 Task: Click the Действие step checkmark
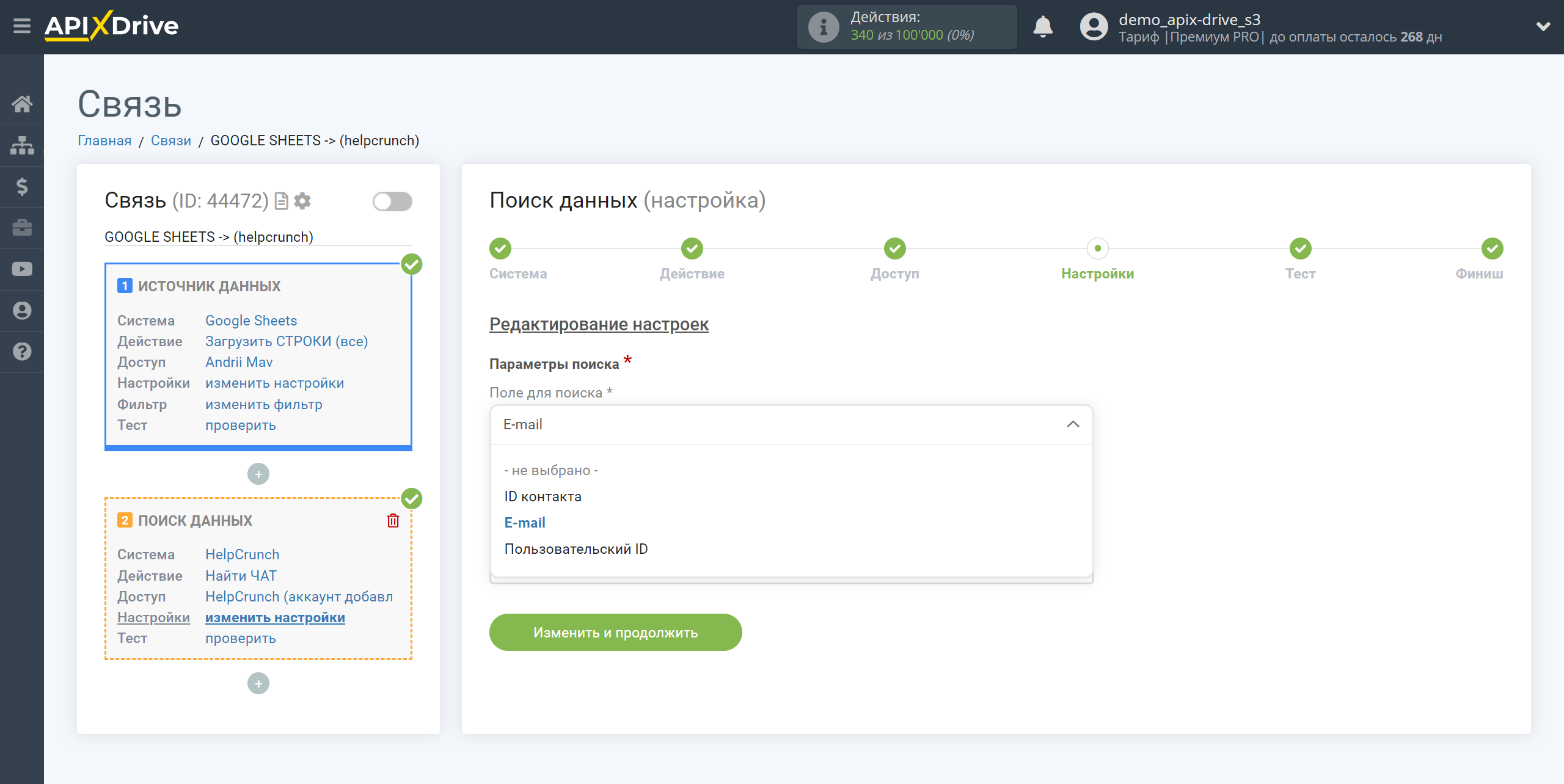tap(692, 249)
